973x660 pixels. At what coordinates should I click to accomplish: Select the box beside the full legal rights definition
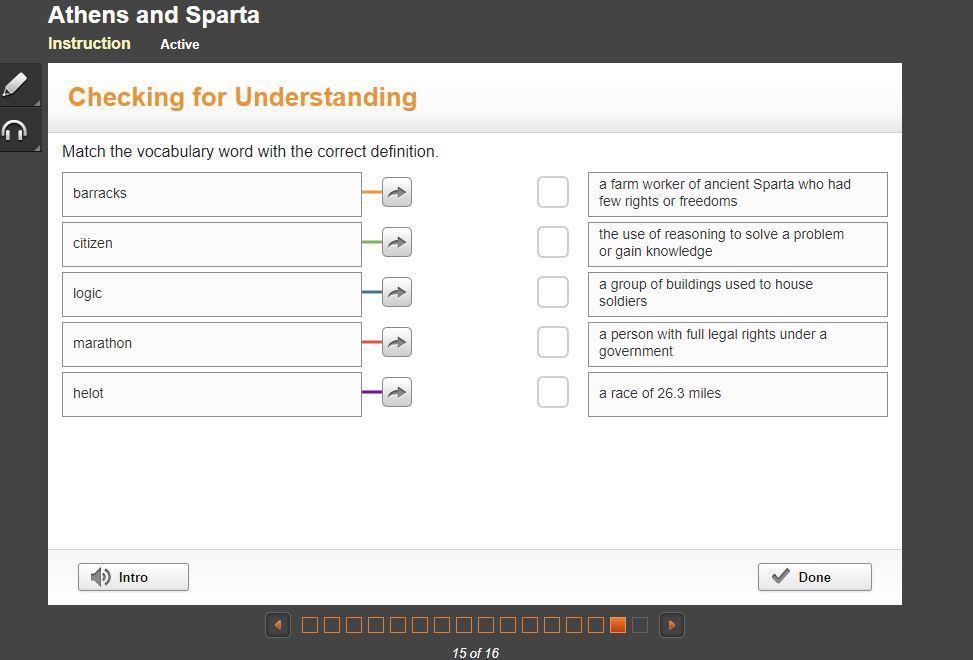click(x=553, y=342)
